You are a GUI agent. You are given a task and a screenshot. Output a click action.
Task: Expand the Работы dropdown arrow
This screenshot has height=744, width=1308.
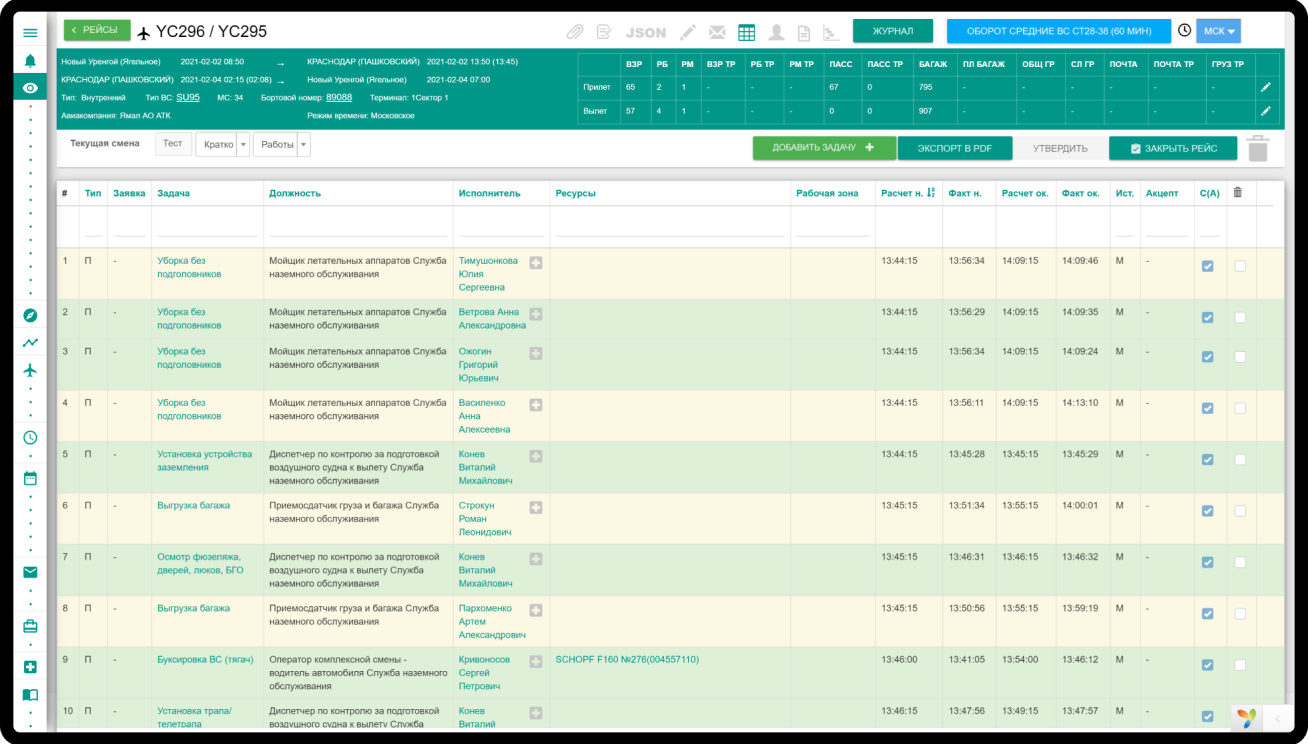(x=304, y=145)
